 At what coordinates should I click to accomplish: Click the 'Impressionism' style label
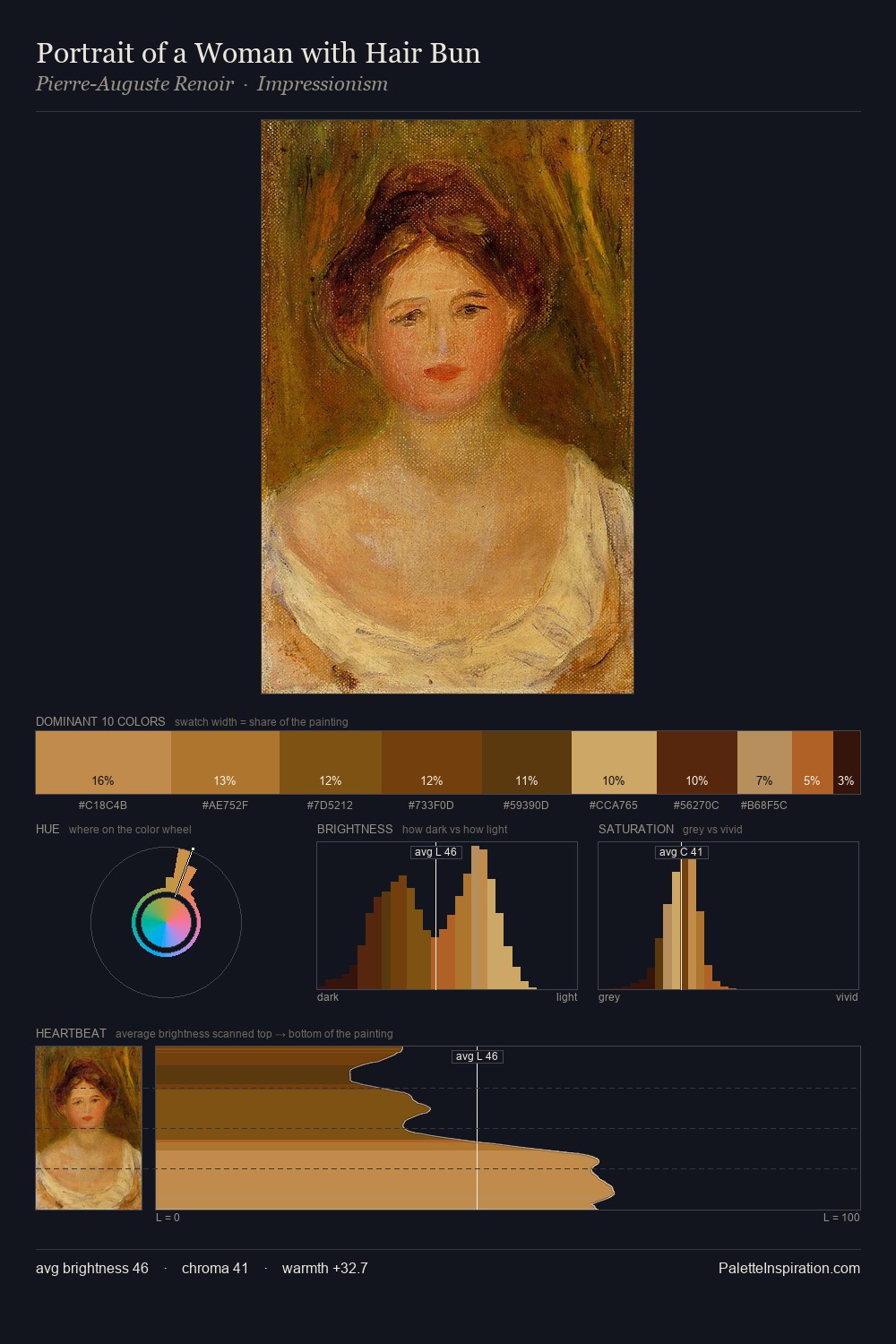(323, 84)
